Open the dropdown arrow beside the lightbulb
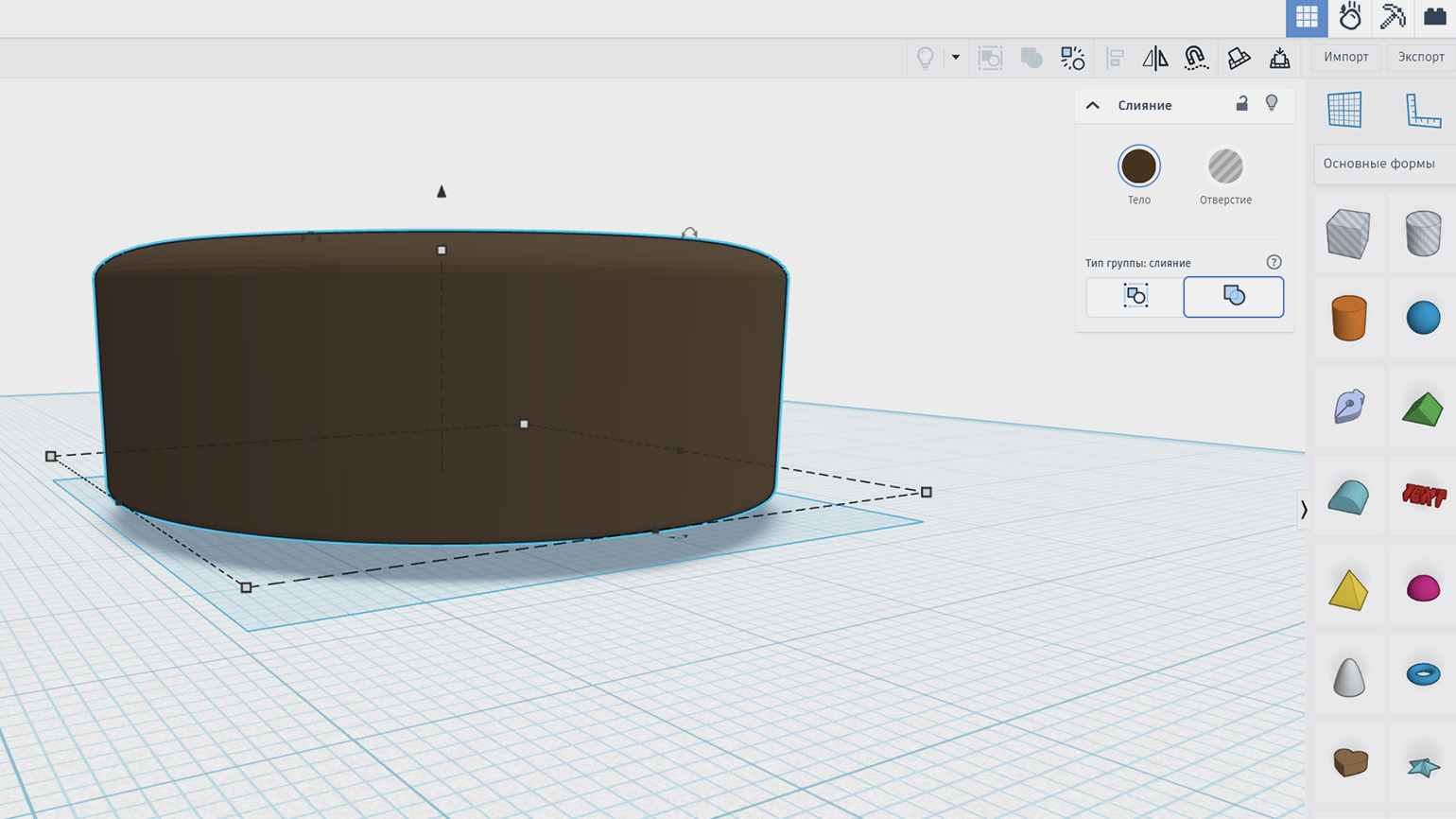The width and height of the screenshot is (1456, 819). pos(956,58)
